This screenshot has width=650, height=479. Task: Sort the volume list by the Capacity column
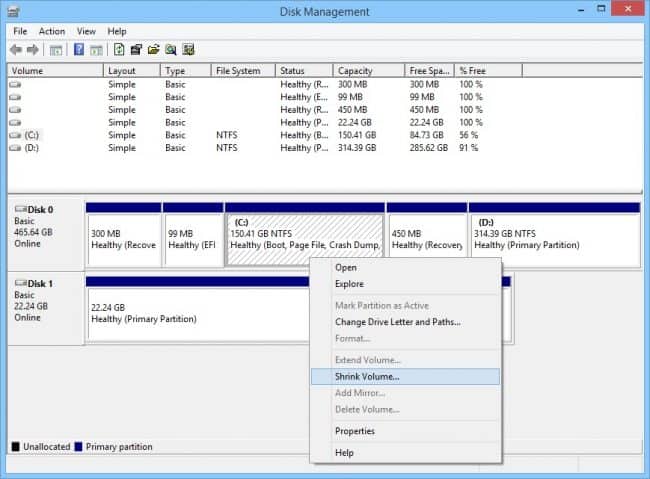[356, 71]
